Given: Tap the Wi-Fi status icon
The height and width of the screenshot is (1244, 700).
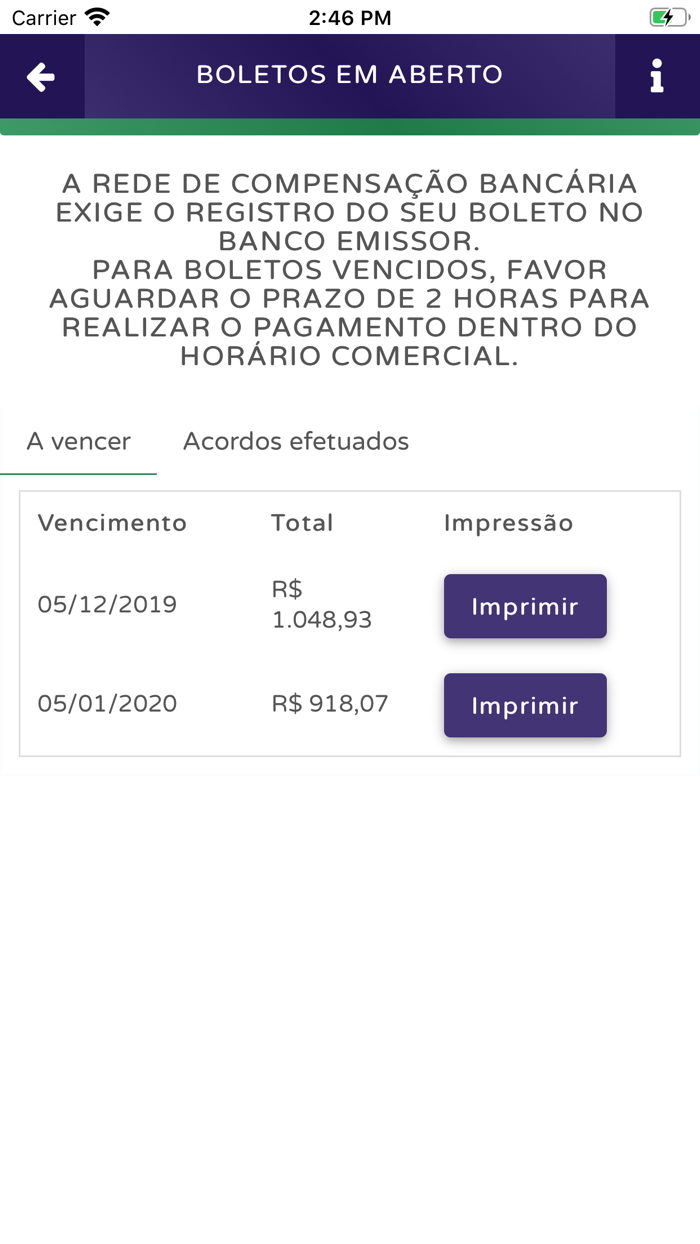Looking at the screenshot, I should (97, 17).
